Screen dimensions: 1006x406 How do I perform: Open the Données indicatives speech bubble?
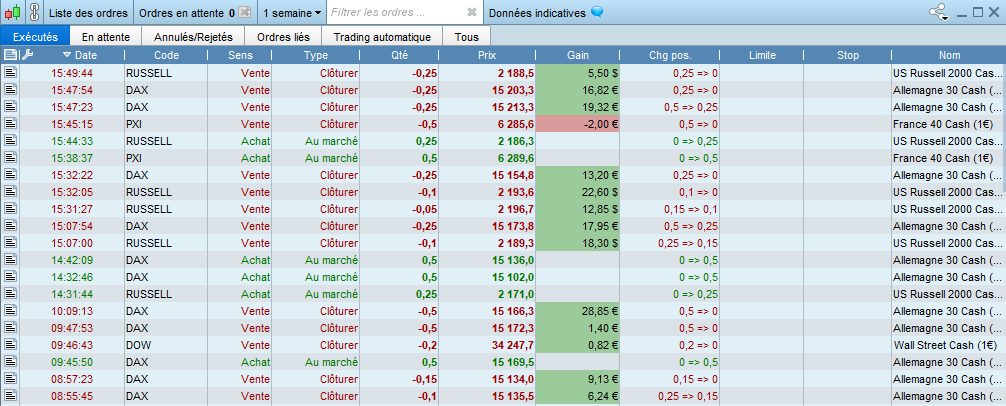597,12
